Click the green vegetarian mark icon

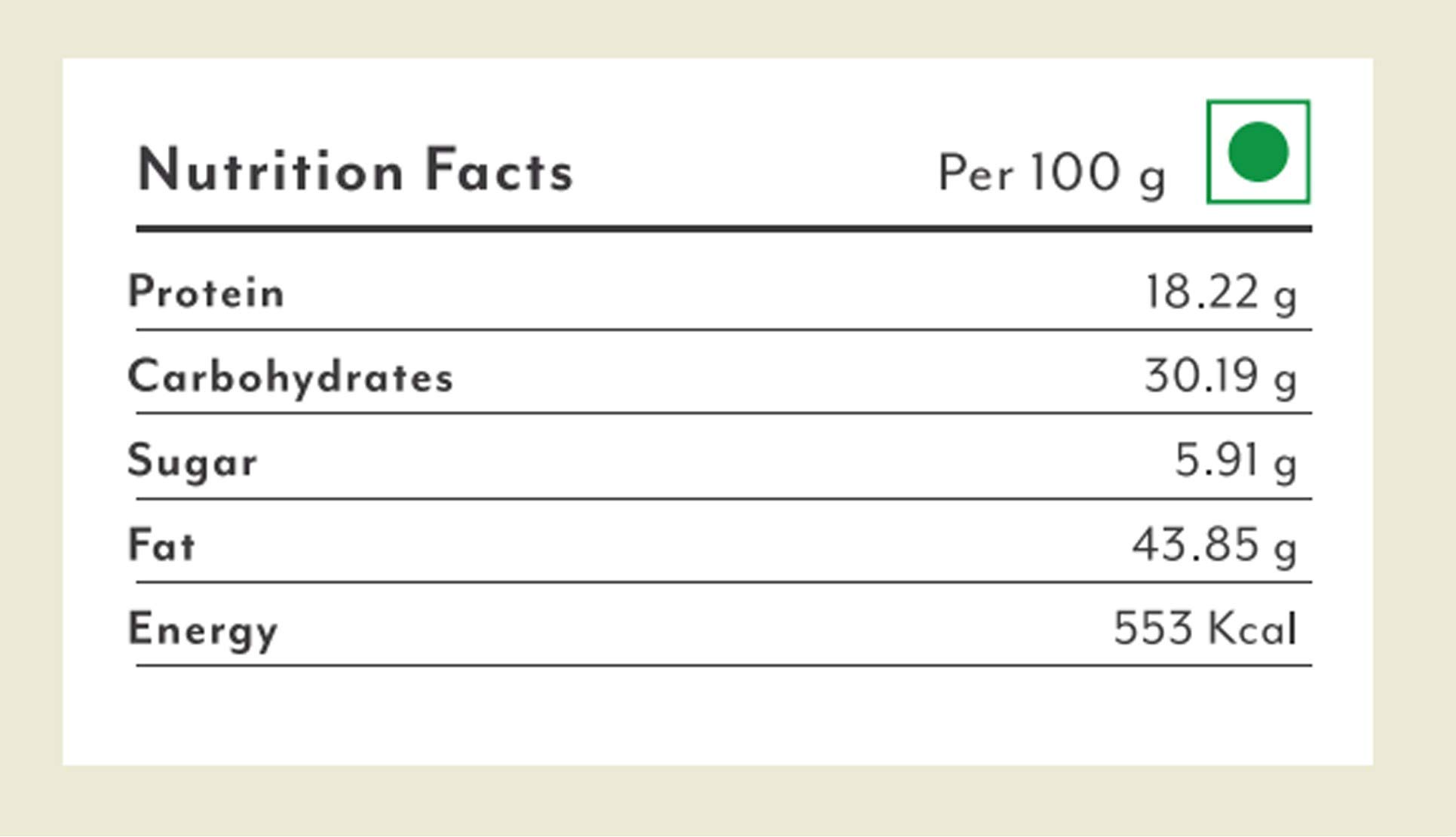click(x=1258, y=152)
